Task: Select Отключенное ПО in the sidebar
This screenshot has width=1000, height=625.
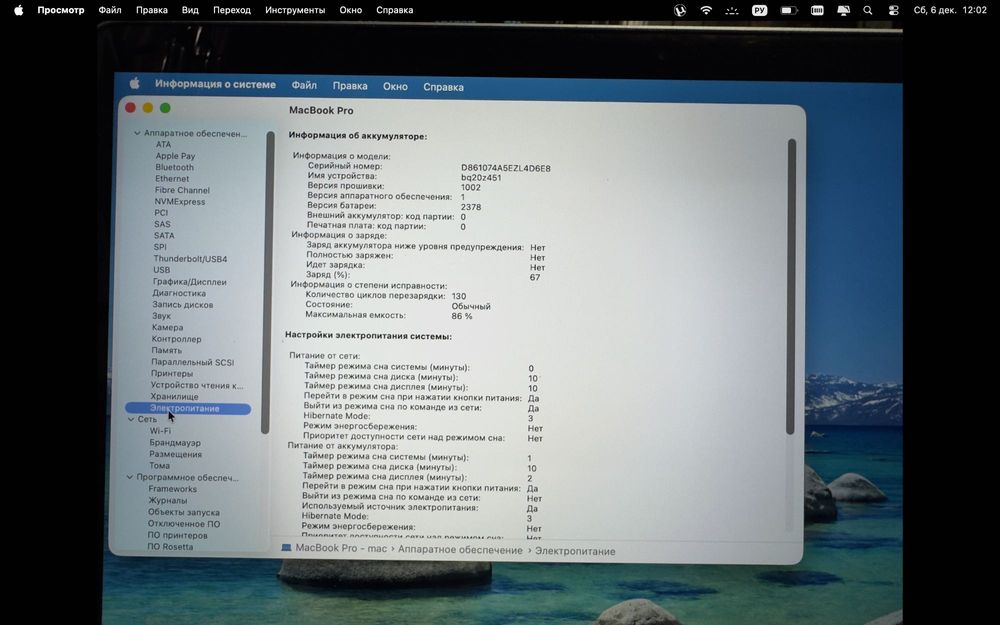Action: [x=184, y=524]
